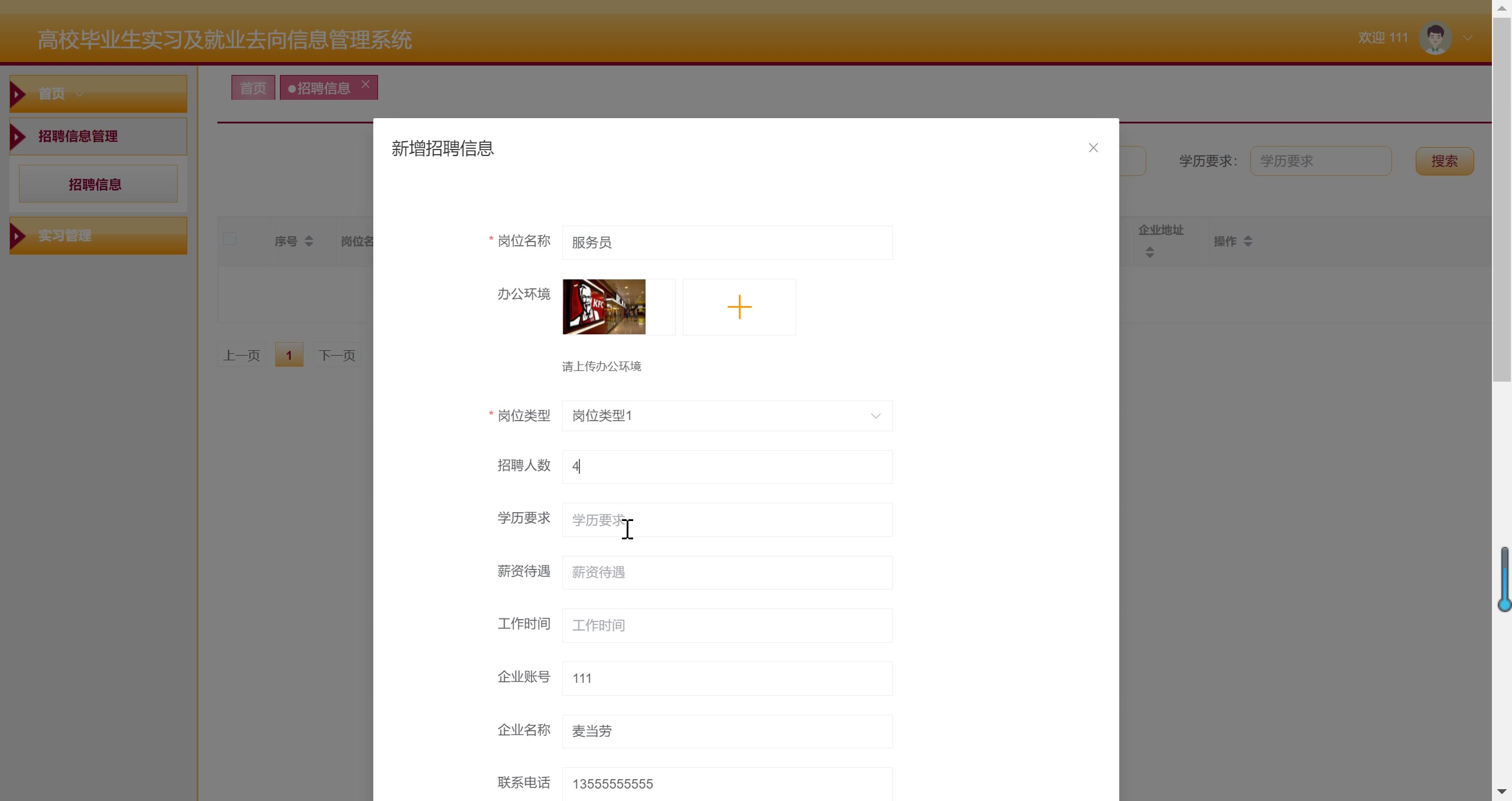Click the 首页 sidebar triangle icon
This screenshot has width=1512, height=801.
pos(18,94)
